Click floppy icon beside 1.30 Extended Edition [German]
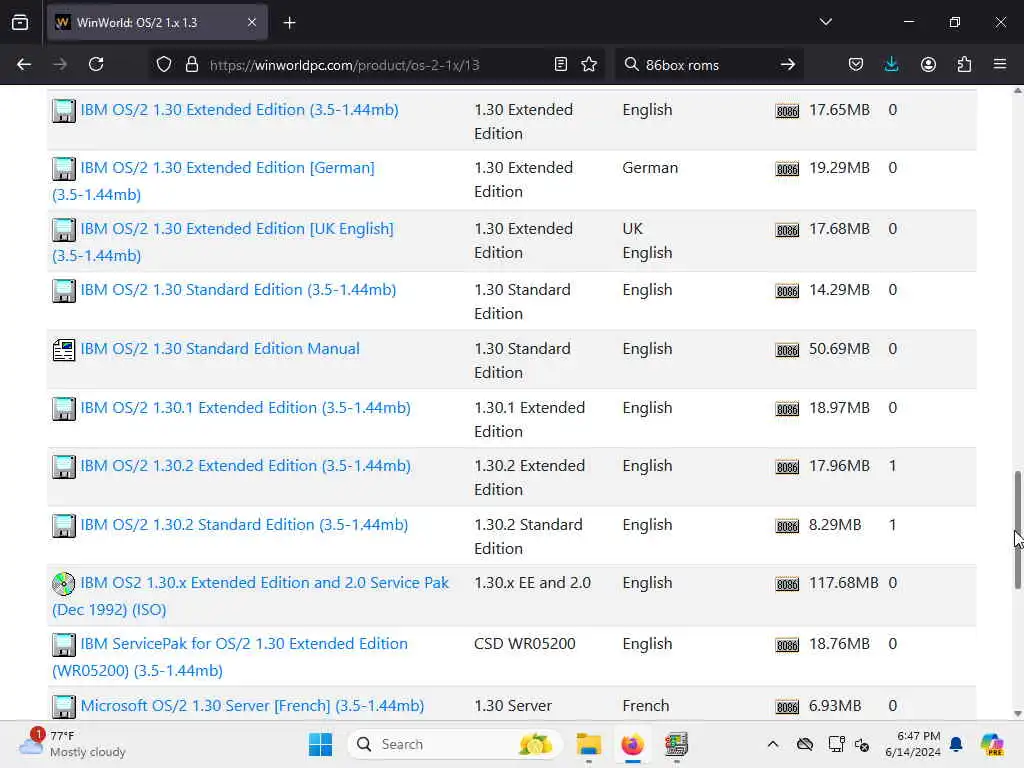1024x768 pixels. 63,169
